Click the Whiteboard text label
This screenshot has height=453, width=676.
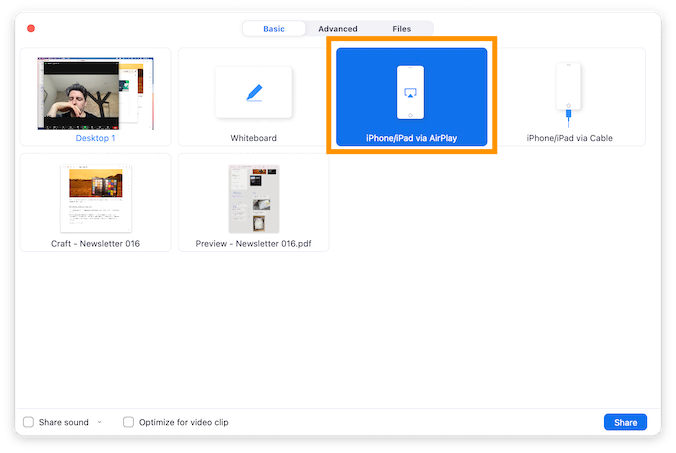(x=253, y=138)
